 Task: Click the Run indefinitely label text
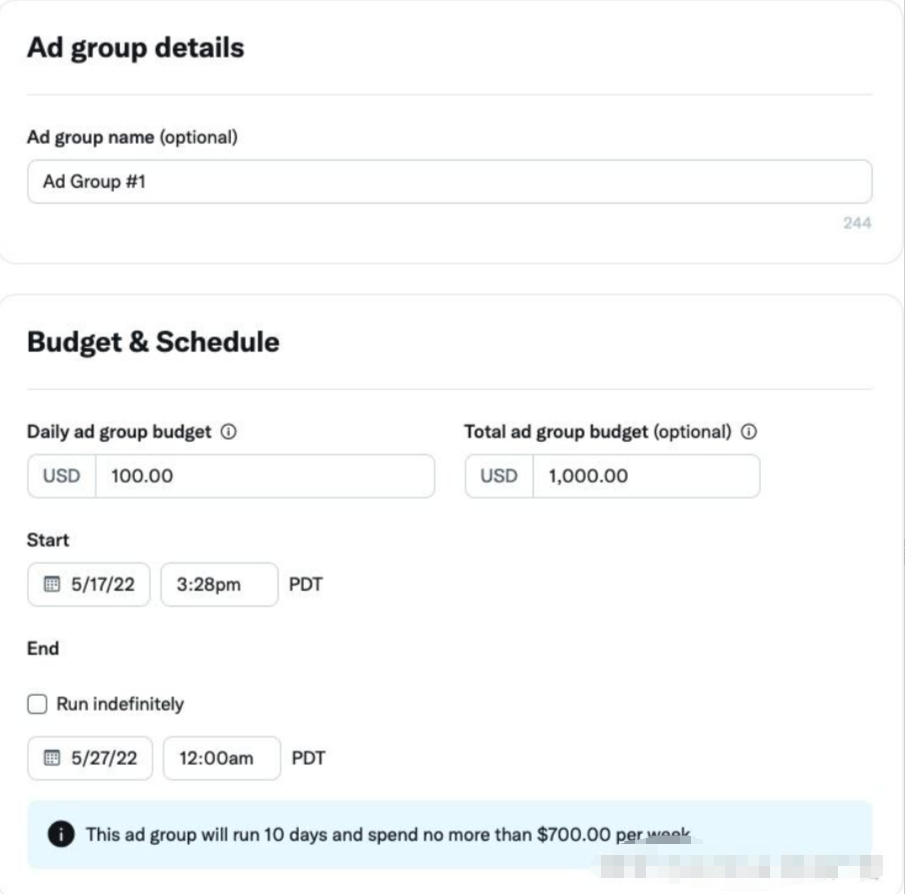[120, 704]
